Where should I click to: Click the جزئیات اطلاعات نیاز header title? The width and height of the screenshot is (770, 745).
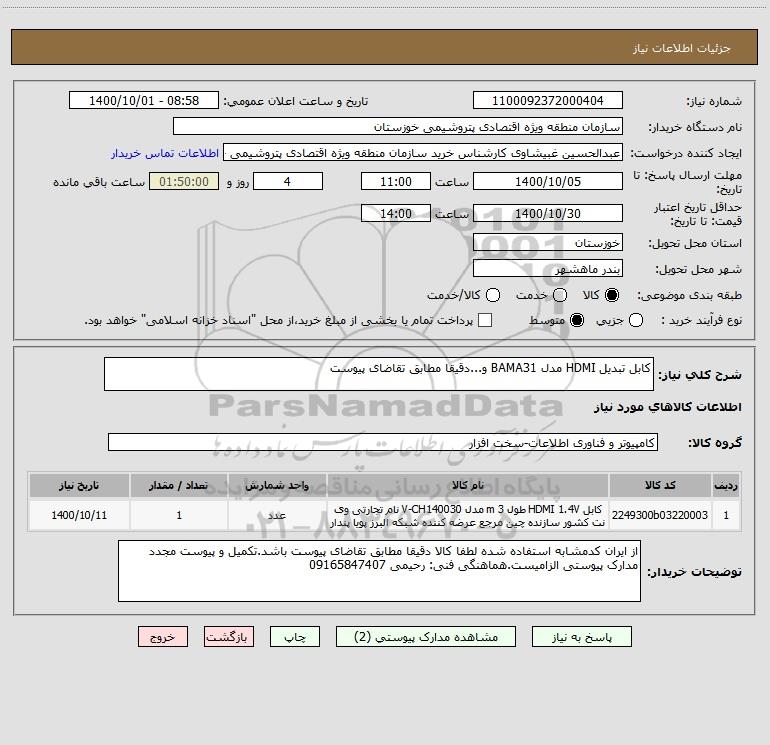tap(682, 48)
